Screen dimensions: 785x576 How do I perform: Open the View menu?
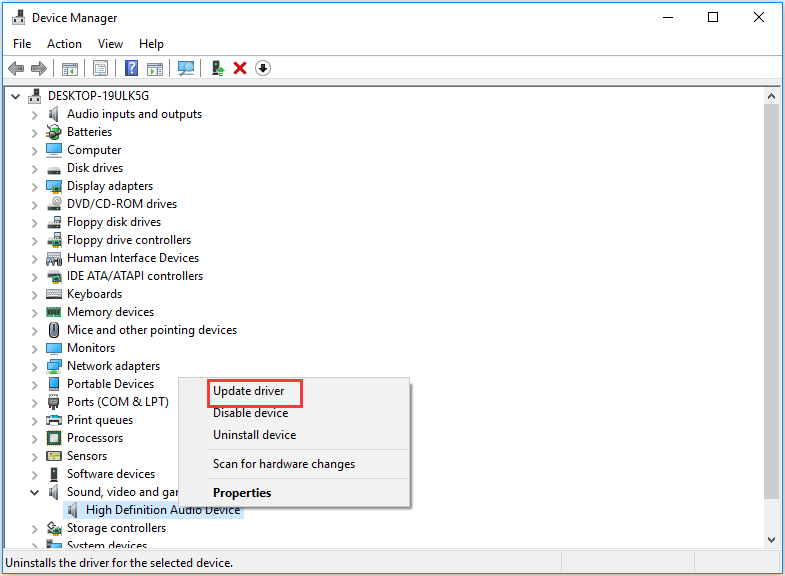pos(110,44)
